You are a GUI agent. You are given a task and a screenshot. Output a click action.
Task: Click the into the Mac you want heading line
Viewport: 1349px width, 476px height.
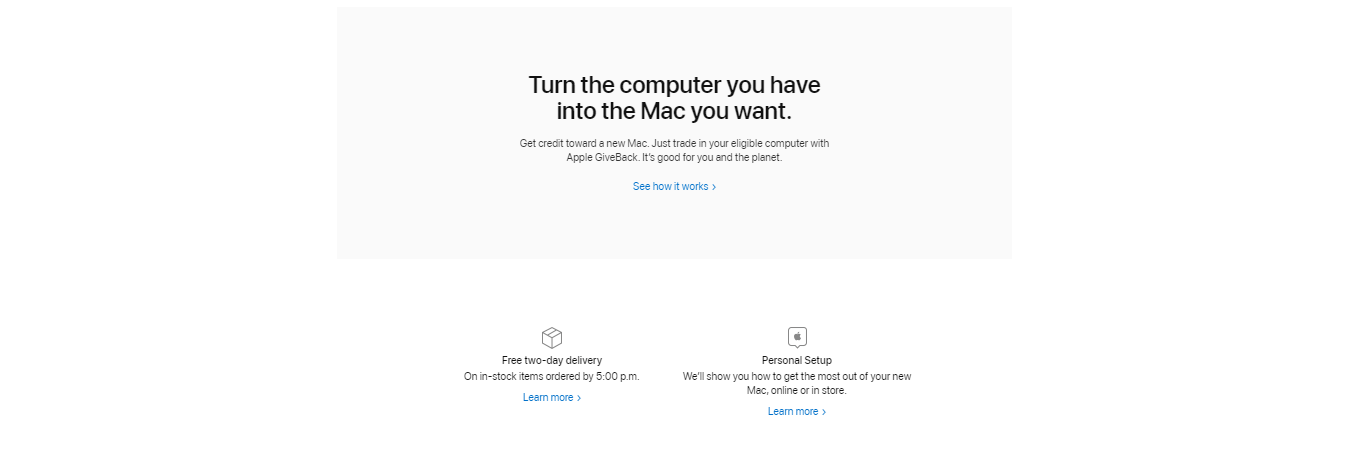coord(674,111)
